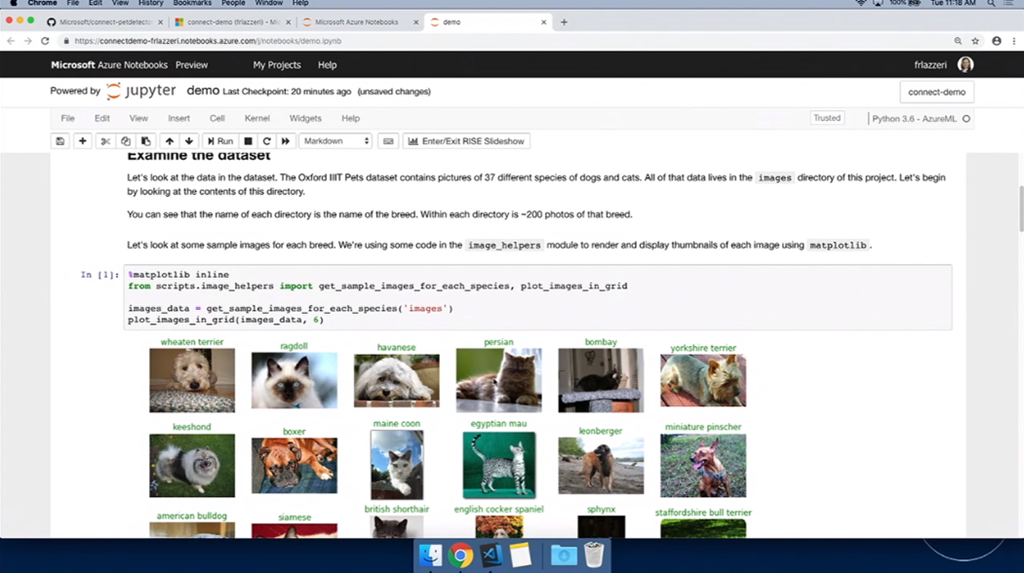Open the notebook View menu
The height and width of the screenshot is (573, 1024).
pos(138,118)
